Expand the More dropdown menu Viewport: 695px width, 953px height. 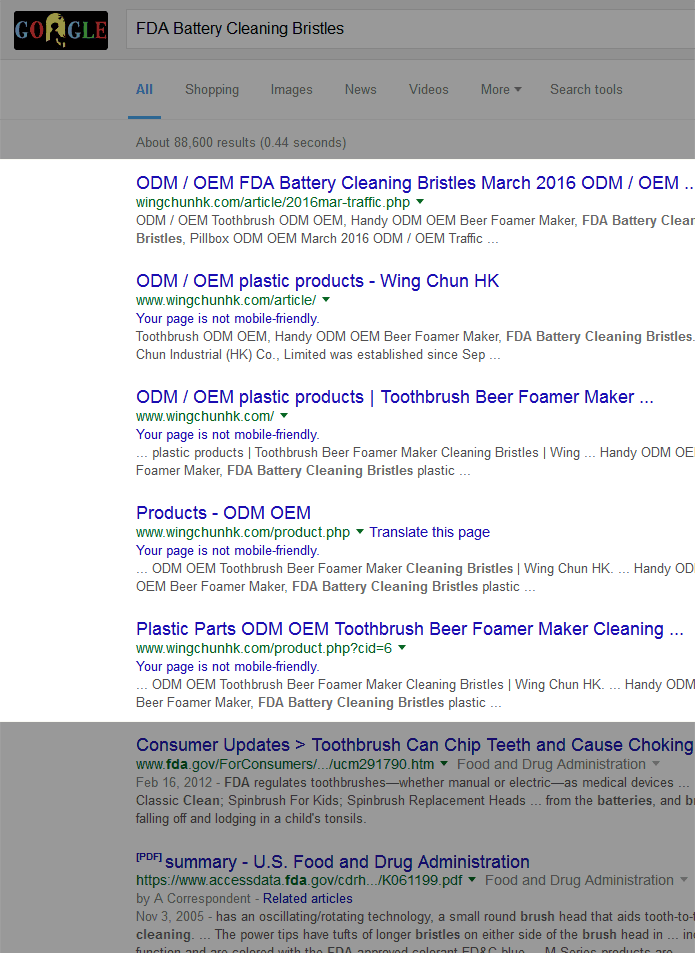pos(501,89)
